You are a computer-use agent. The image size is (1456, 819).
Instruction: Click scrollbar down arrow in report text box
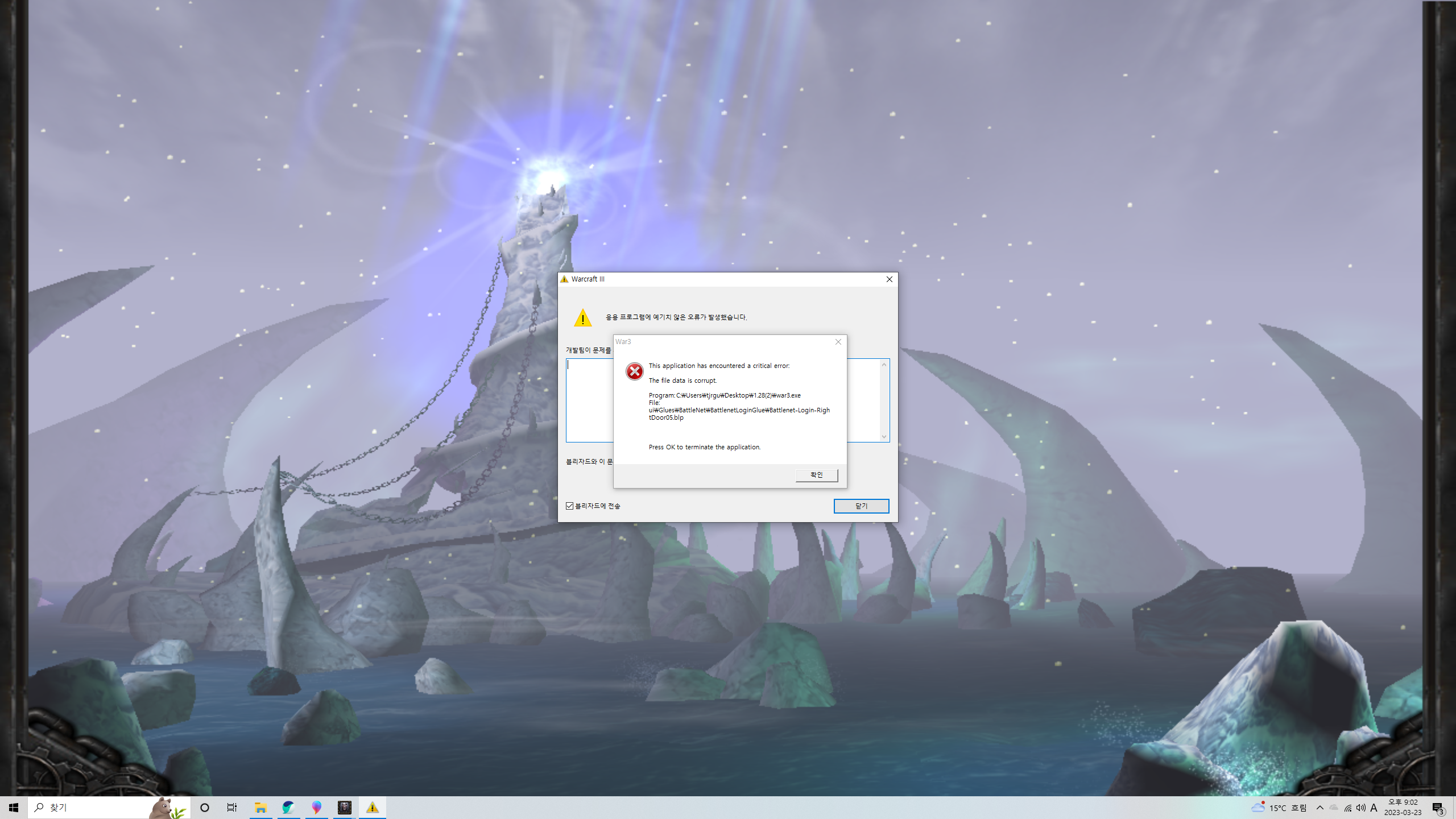pos(884,436)
